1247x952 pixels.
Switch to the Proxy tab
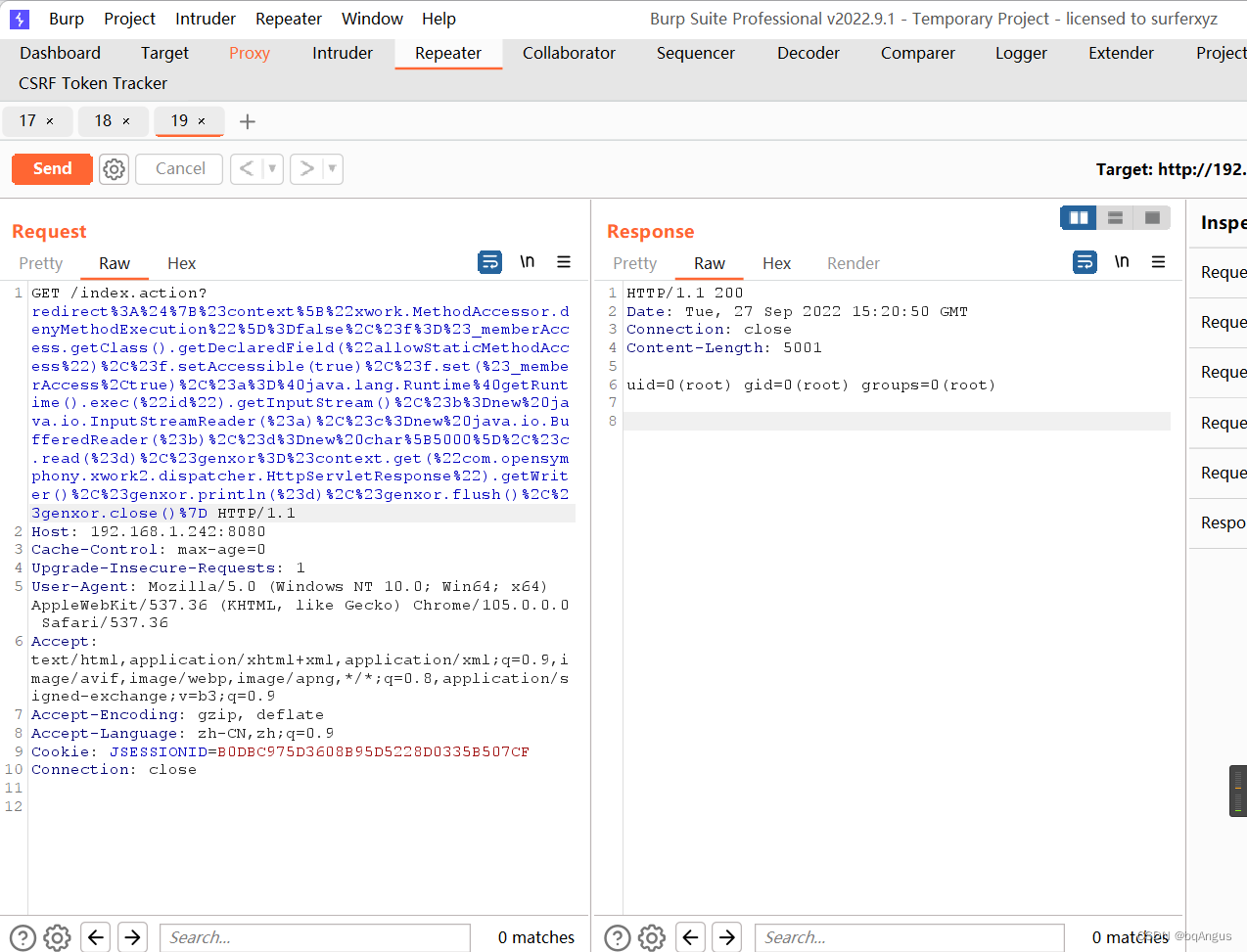point(250,53)
